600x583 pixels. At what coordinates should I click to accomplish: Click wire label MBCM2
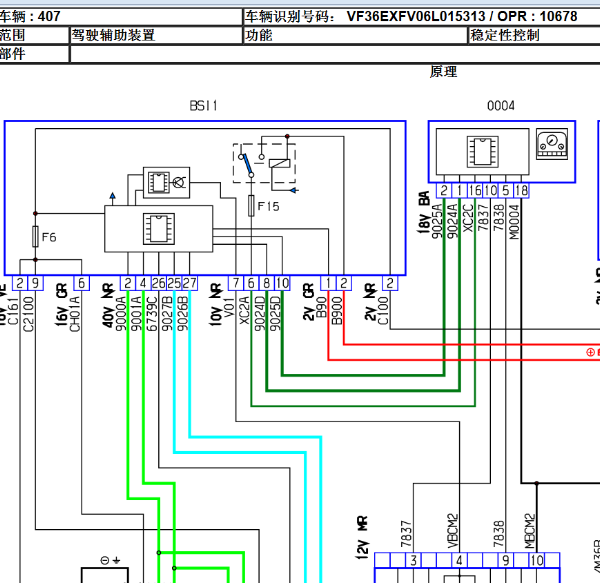click(529, 531)
